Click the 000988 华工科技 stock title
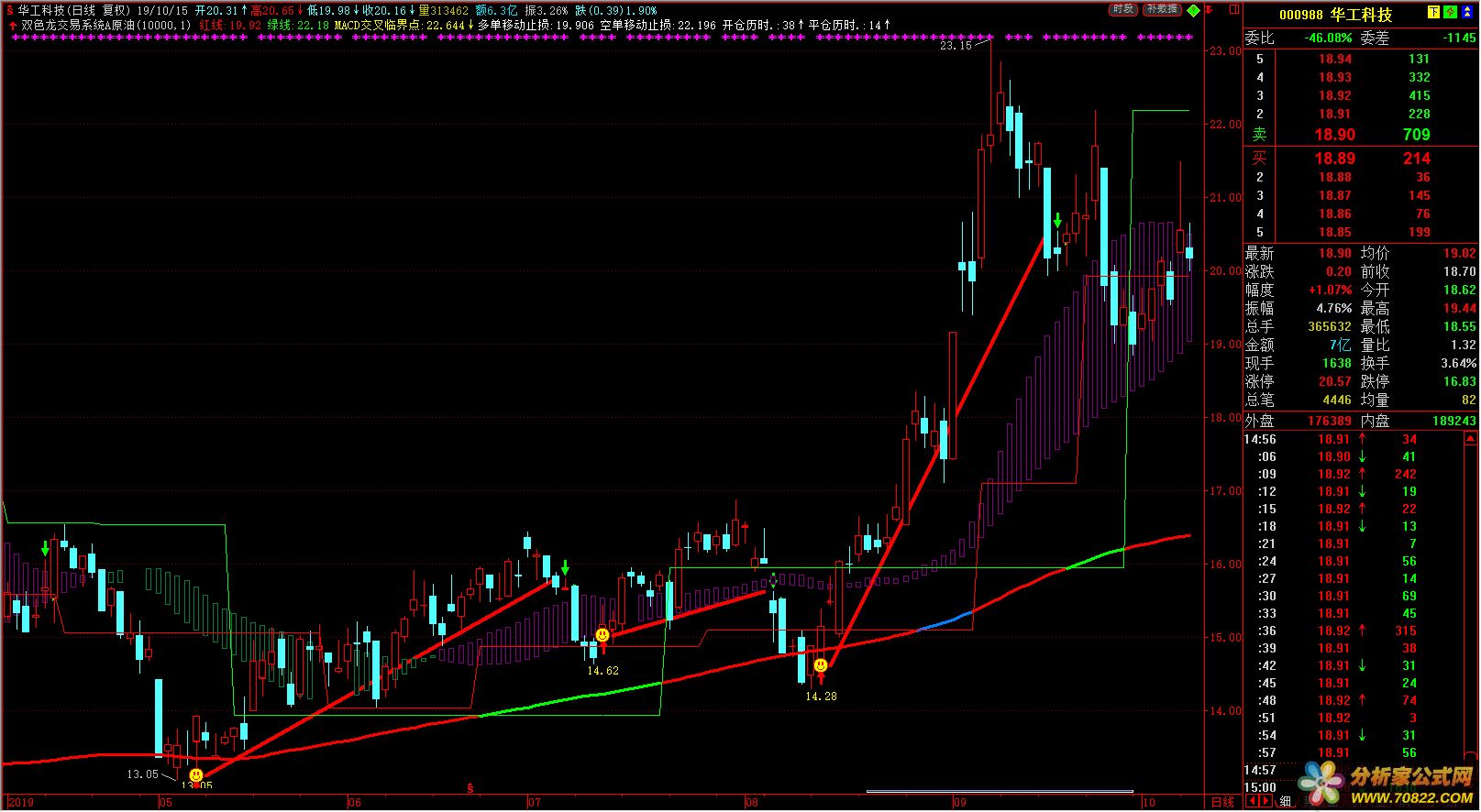This screenshot has width=1481, height=812. (x=1335, y=15)
